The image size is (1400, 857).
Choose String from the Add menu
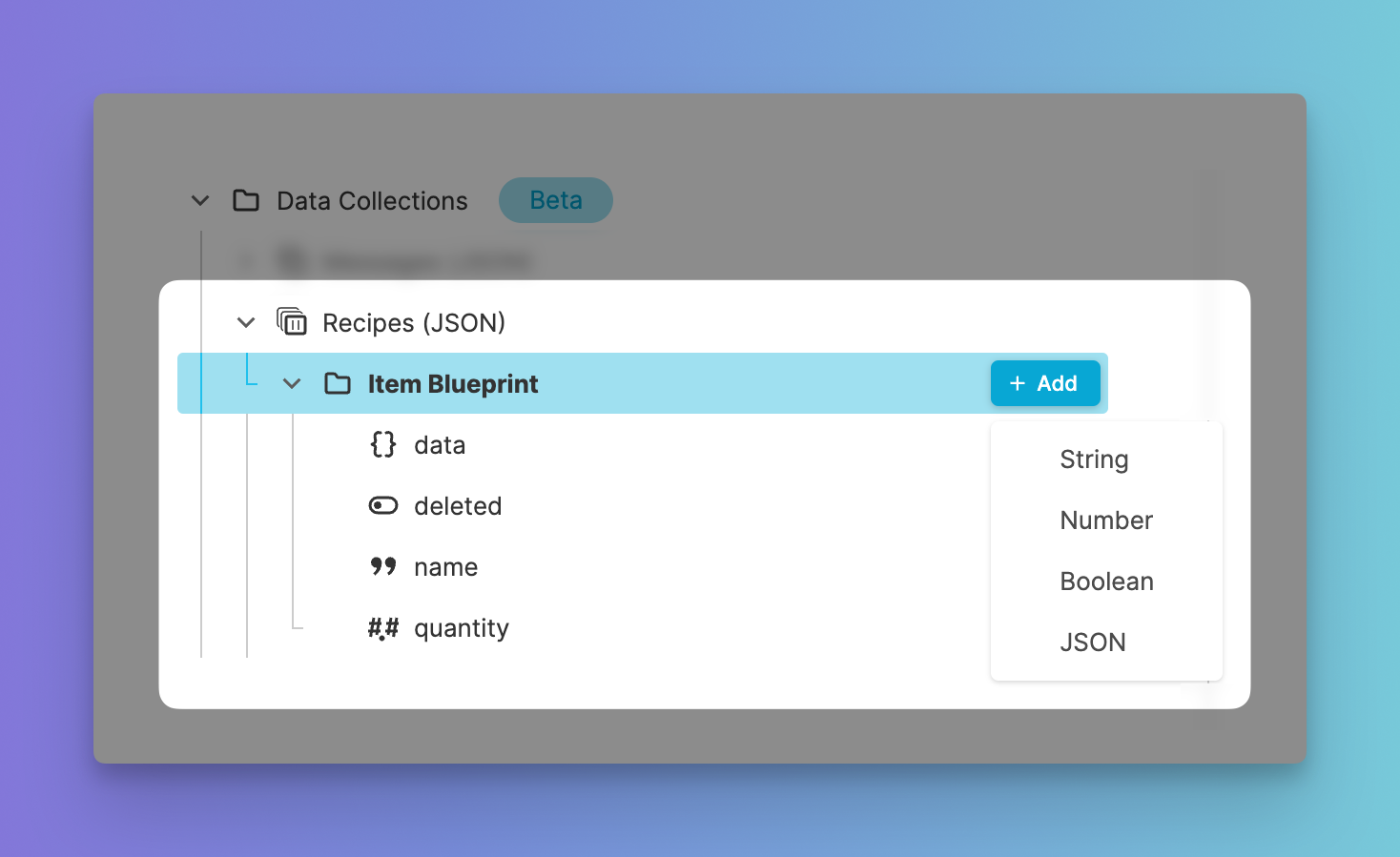pos(1094,459)
